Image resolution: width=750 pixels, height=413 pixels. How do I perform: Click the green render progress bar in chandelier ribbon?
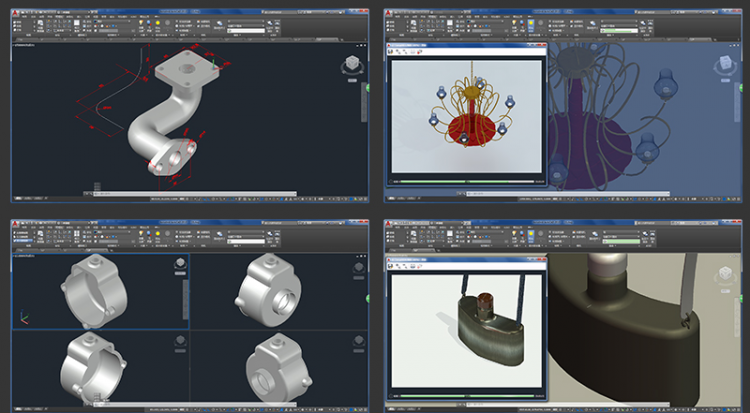point(619,31)
